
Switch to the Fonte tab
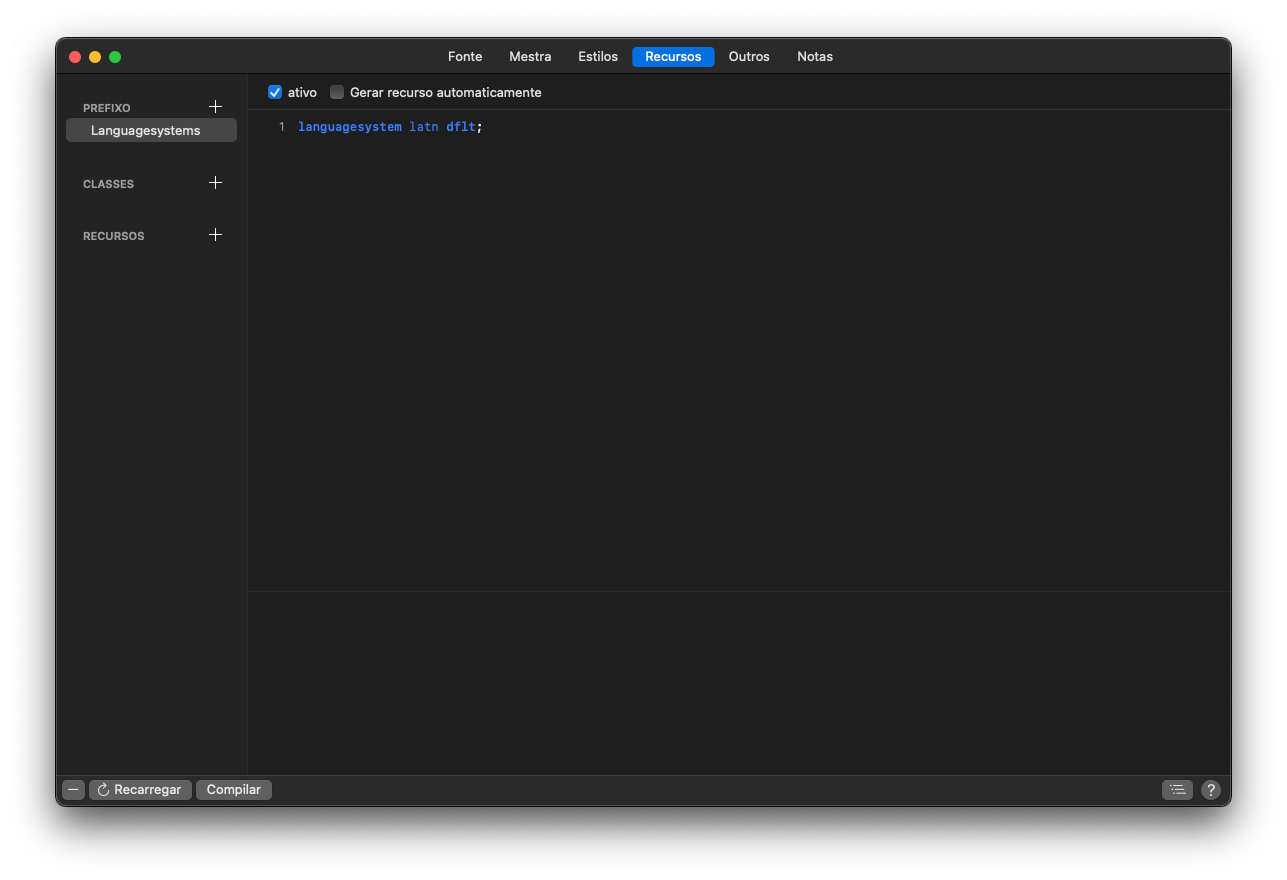465,57
